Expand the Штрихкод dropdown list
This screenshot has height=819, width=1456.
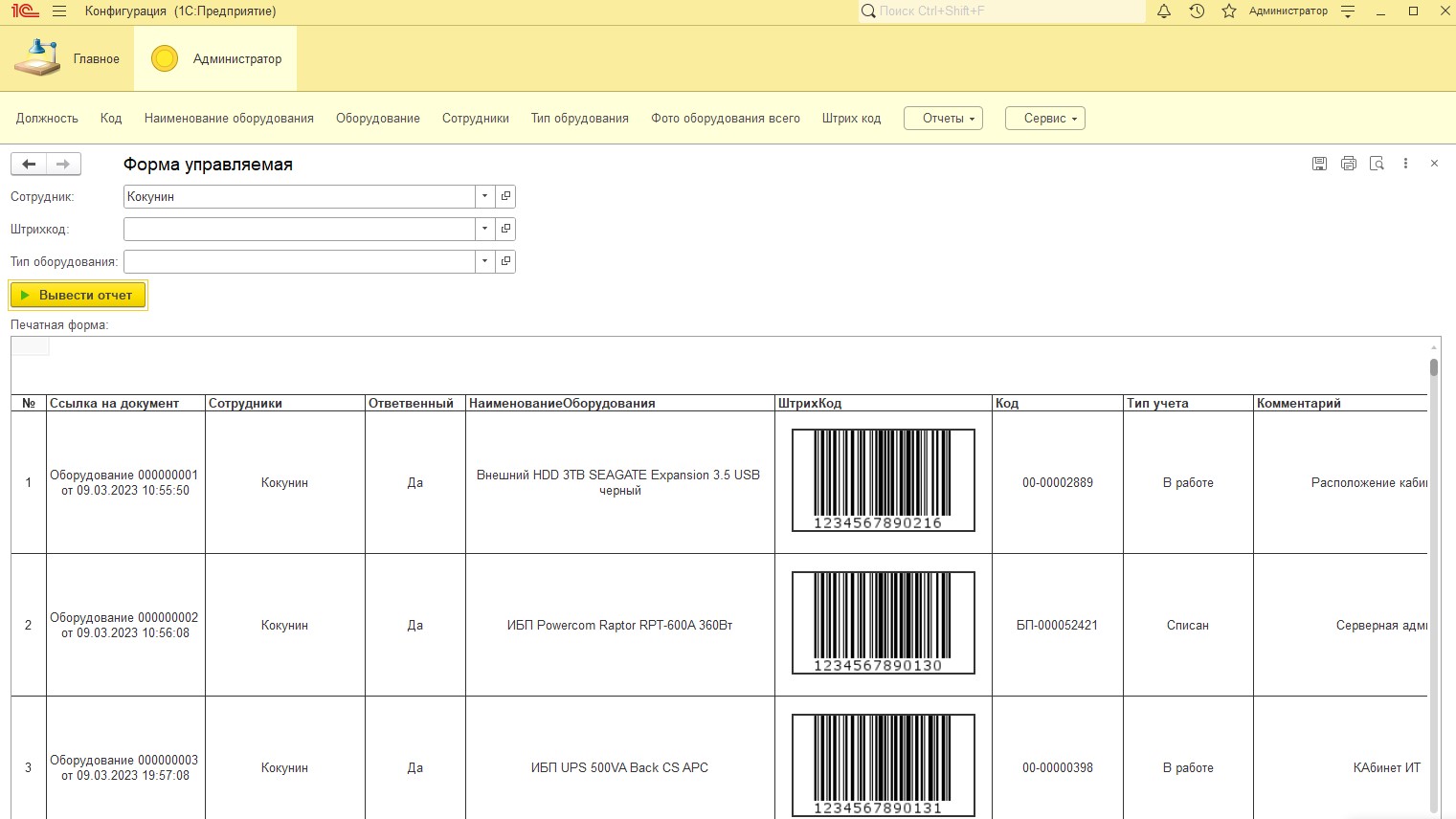pyautogui.click(x=484, y=229)
